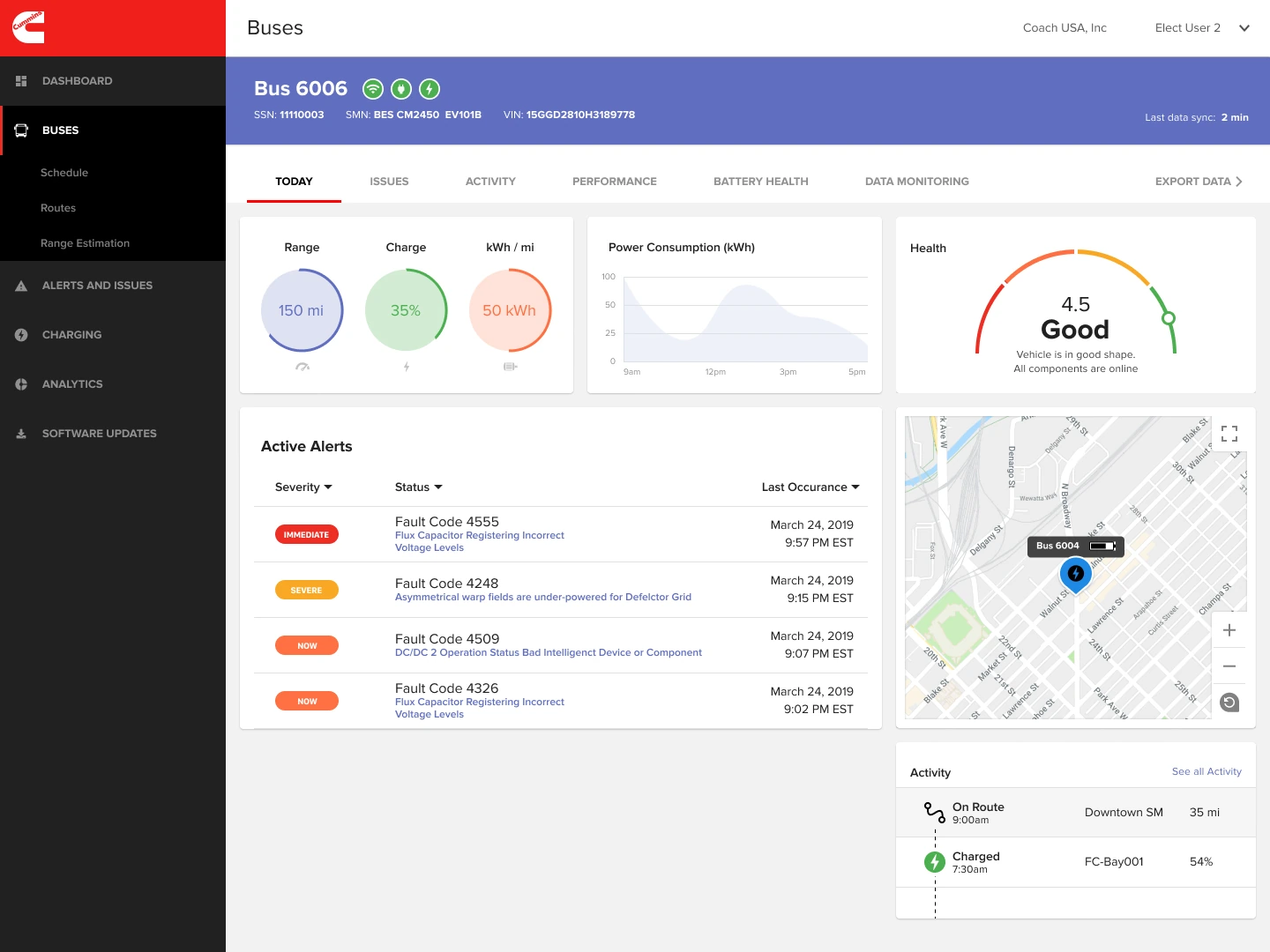
Task: Zoom in on the map
Action: click(1229, 630)
